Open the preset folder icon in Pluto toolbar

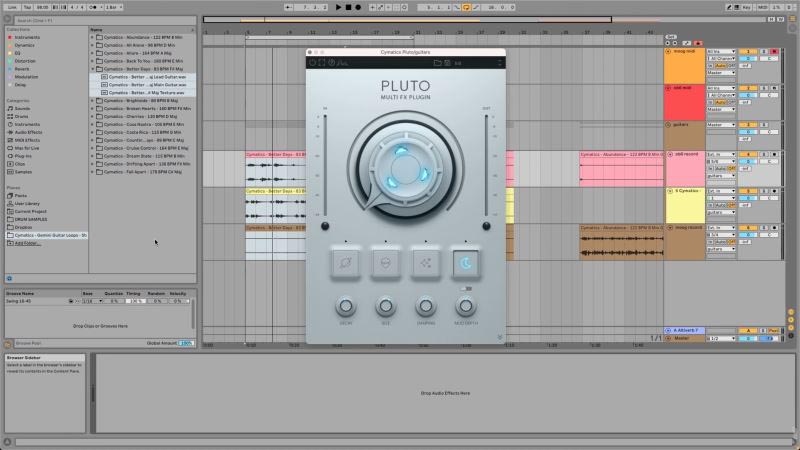pos(437,63)
